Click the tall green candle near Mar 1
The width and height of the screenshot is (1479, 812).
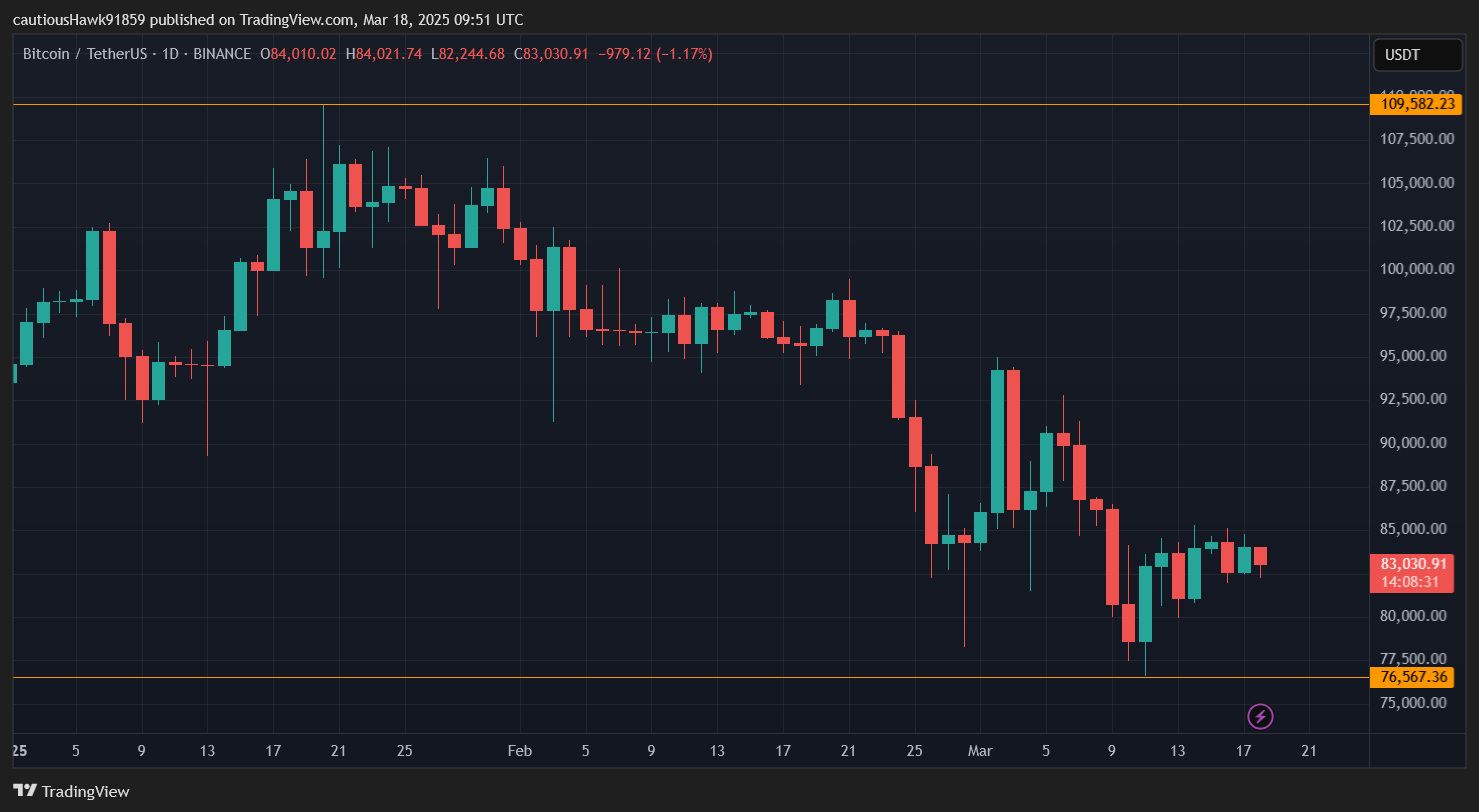[999, 440]
